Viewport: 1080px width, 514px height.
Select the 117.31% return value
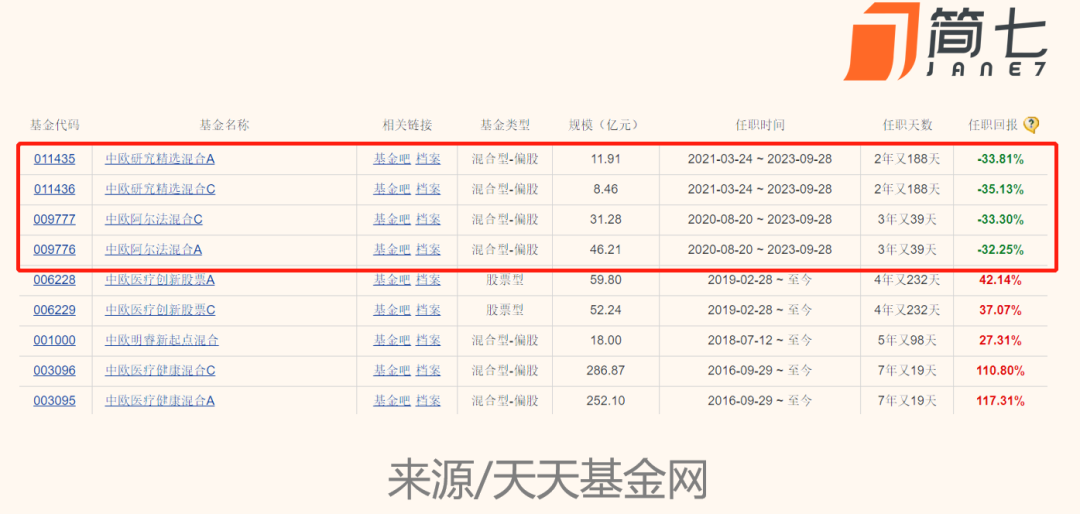(1000, 401)
